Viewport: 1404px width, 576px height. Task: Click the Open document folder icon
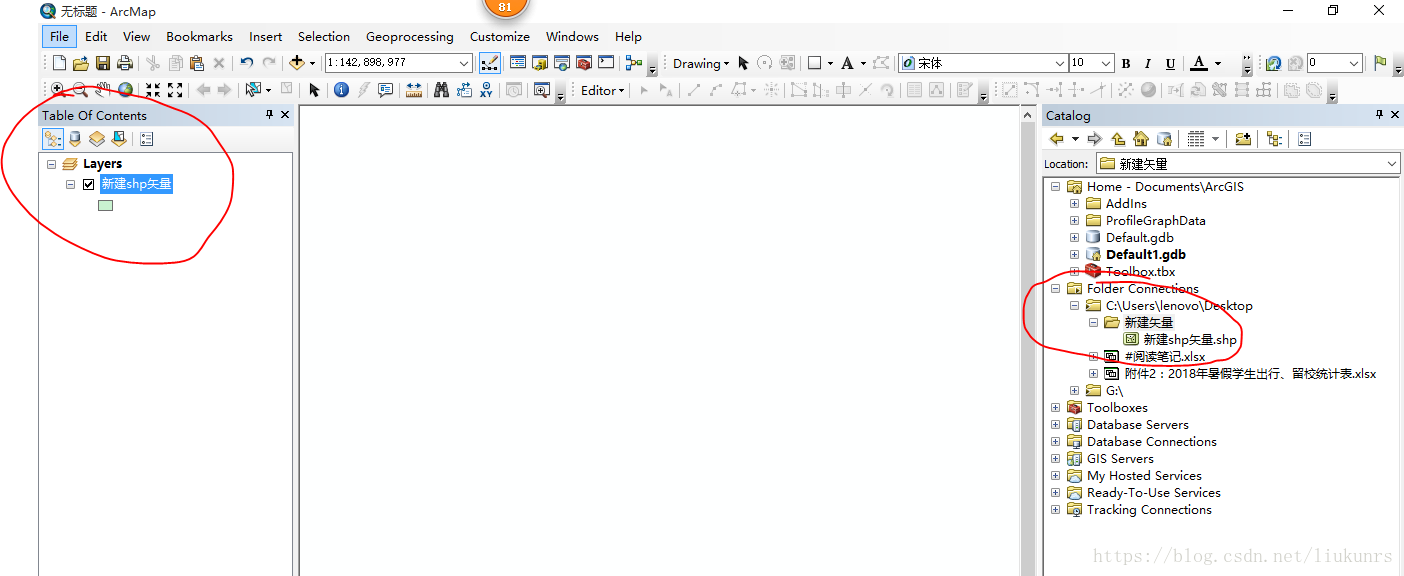80,63
